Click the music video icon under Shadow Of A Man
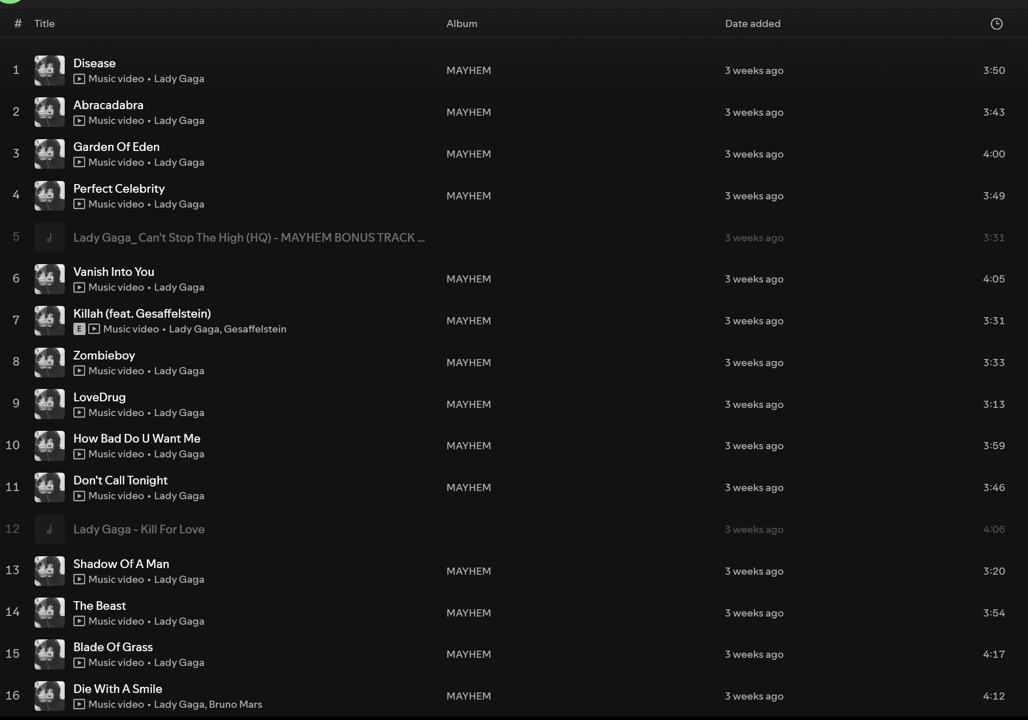 point(79,579)
